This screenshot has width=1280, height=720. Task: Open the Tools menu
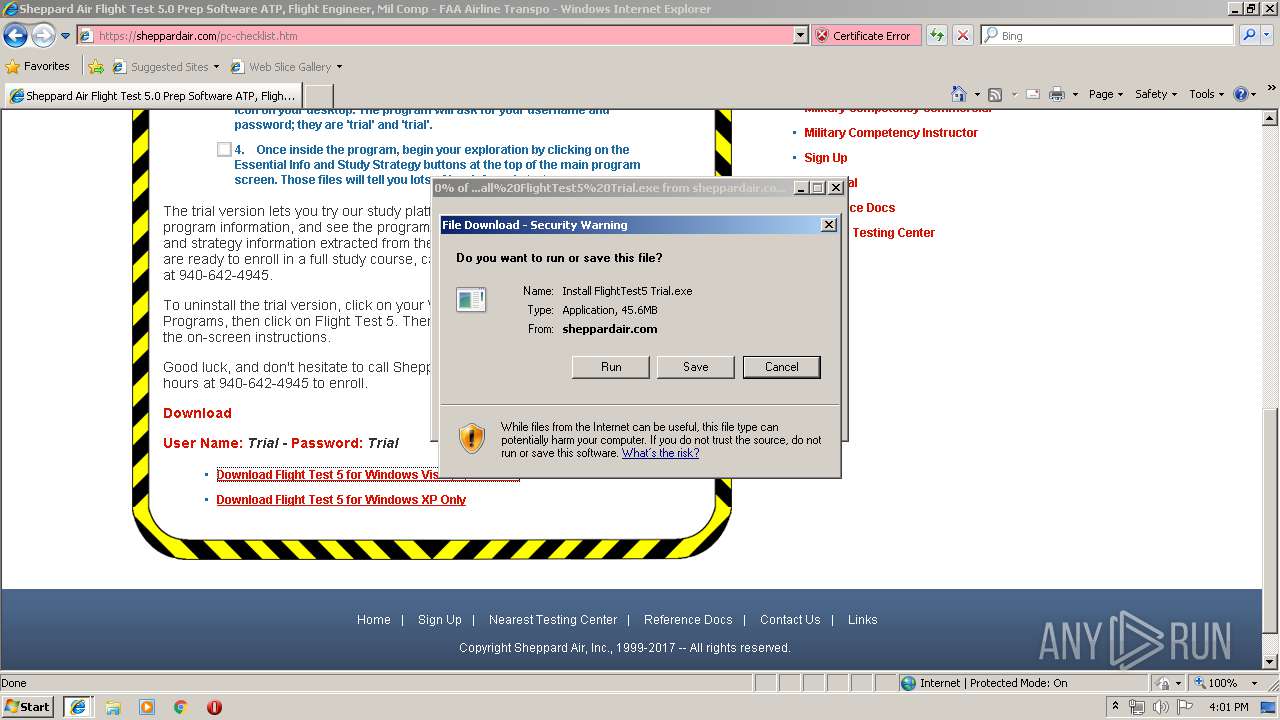point(1207,94)
